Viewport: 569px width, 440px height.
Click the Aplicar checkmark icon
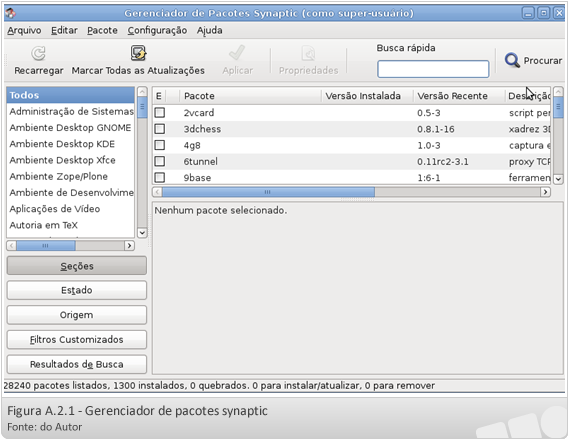237,53
